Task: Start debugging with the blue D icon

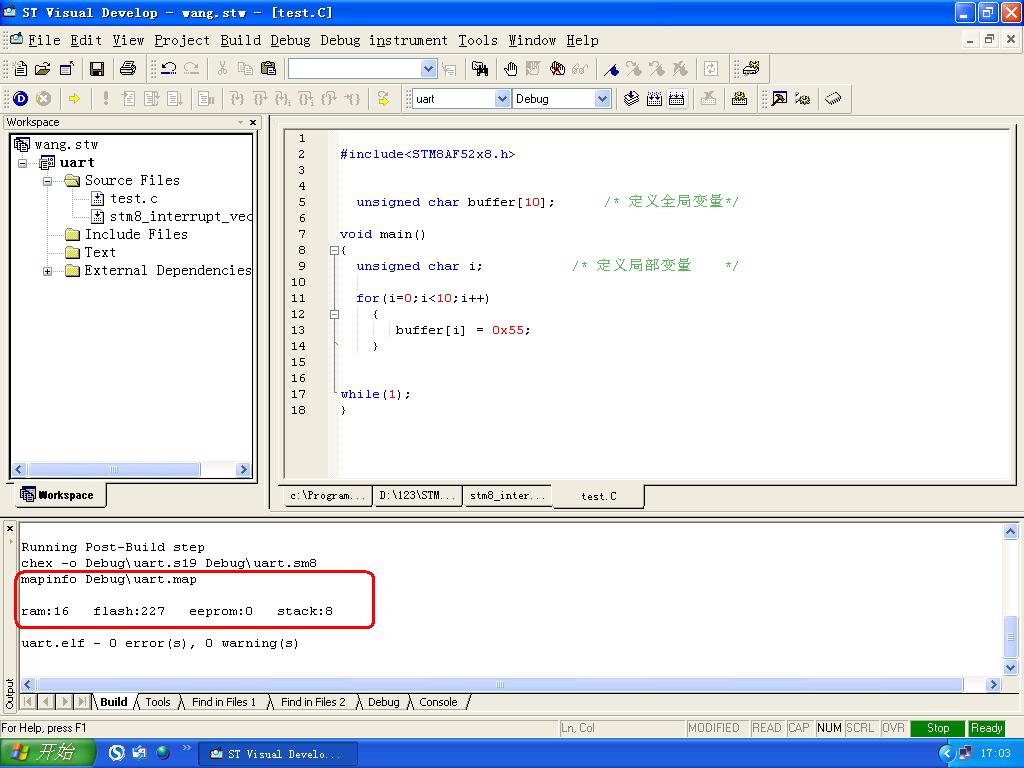Action: click(x=20, y=99)
